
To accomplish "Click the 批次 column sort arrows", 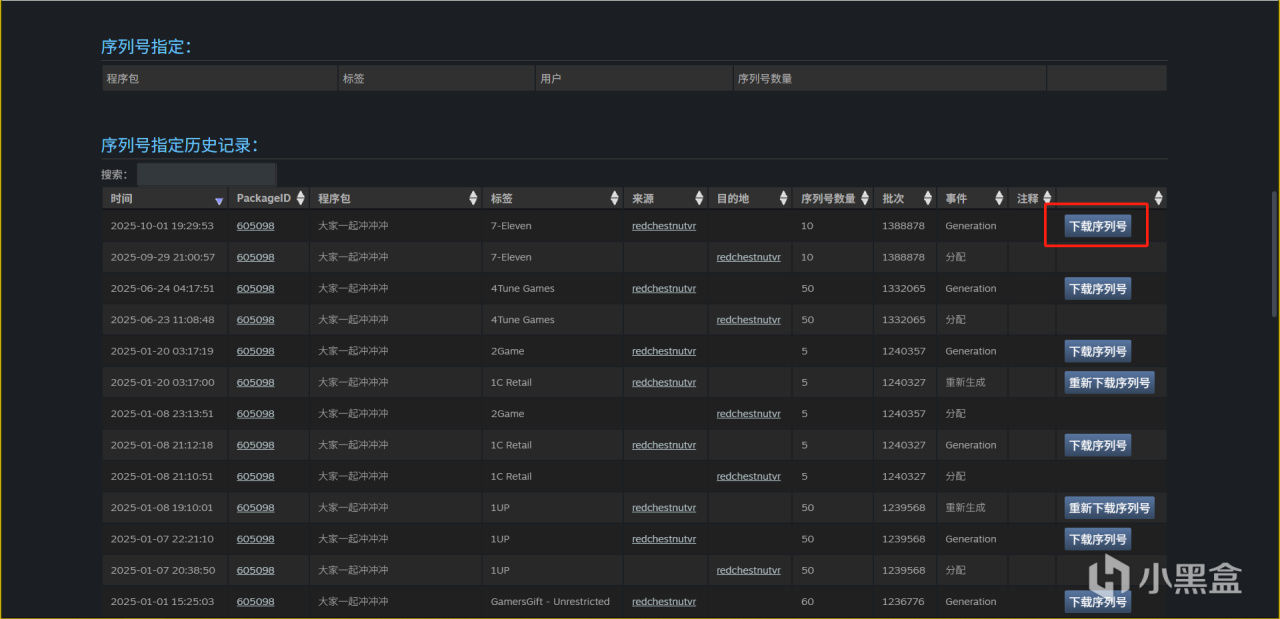I will coord(928,199).
